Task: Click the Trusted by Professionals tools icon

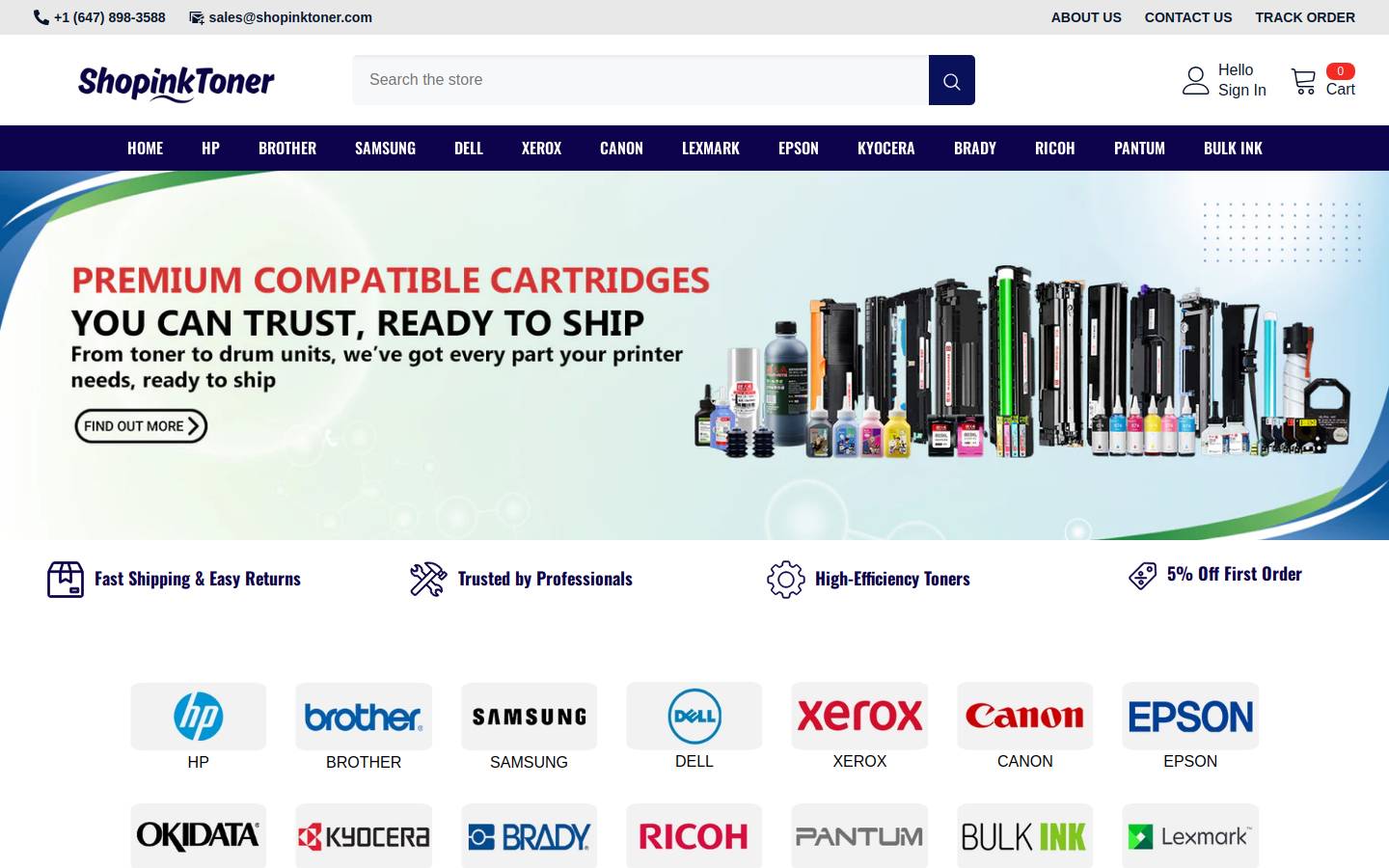Action: [x=428, y=580]
